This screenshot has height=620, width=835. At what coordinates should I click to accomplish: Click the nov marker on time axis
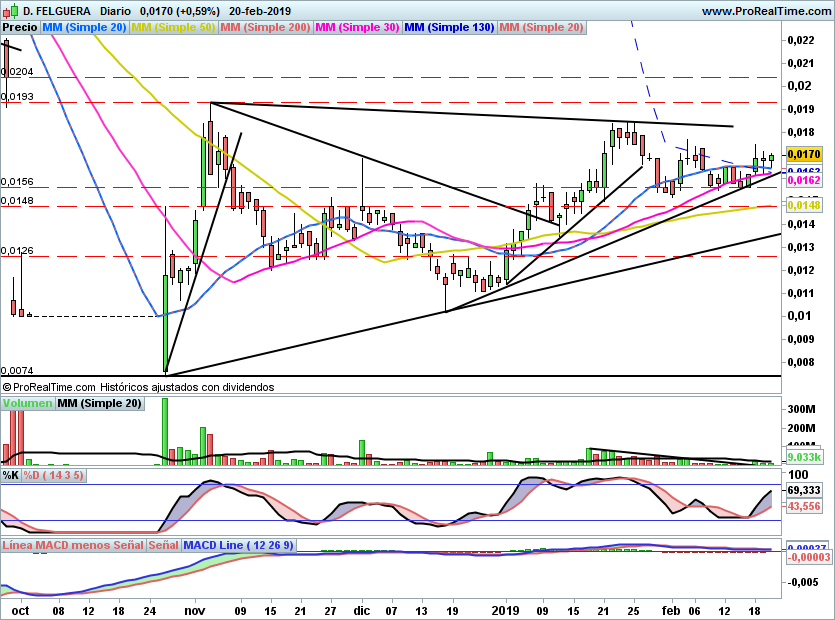(194, 610)
